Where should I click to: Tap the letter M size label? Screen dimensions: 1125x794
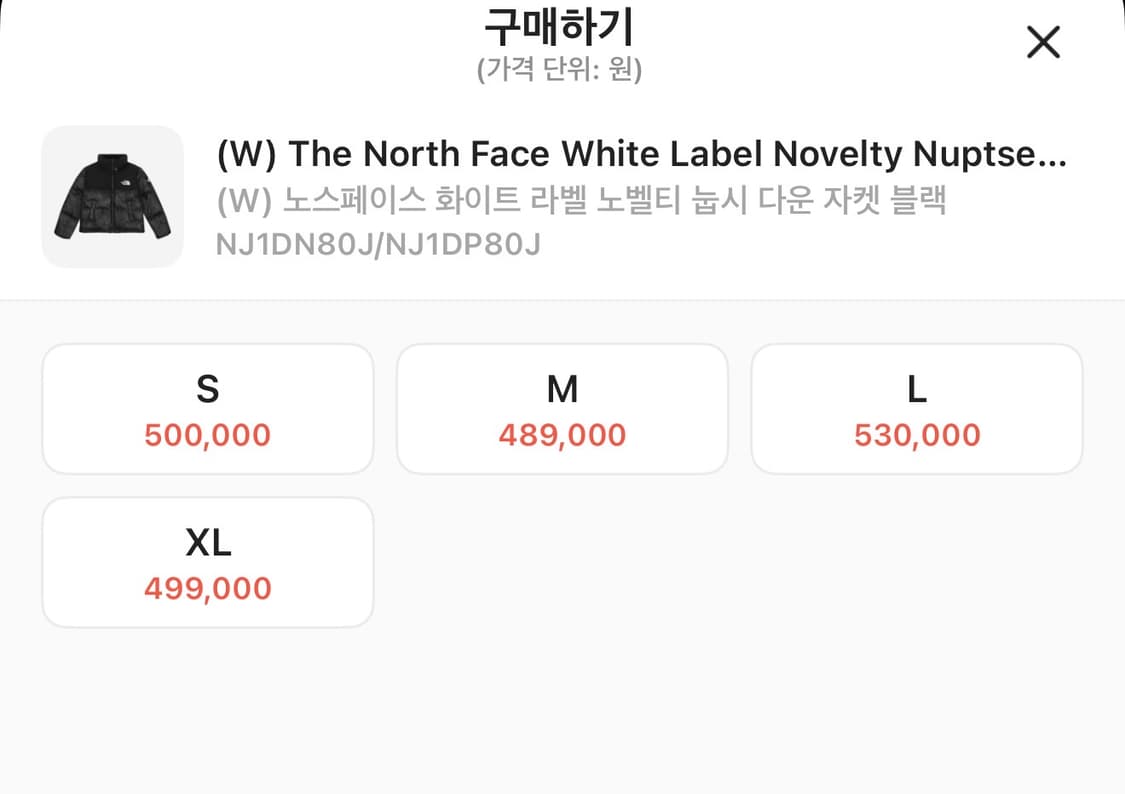pyautogui.click(x=562, y=389)
